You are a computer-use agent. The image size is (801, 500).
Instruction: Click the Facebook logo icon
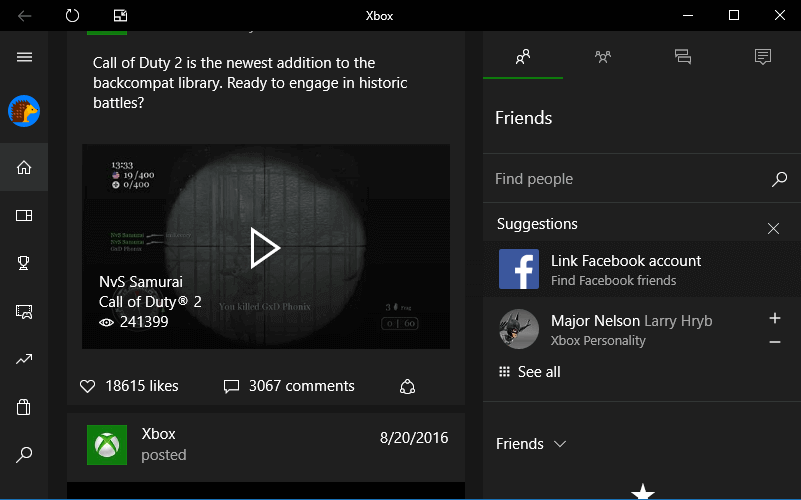coord(519,269)
